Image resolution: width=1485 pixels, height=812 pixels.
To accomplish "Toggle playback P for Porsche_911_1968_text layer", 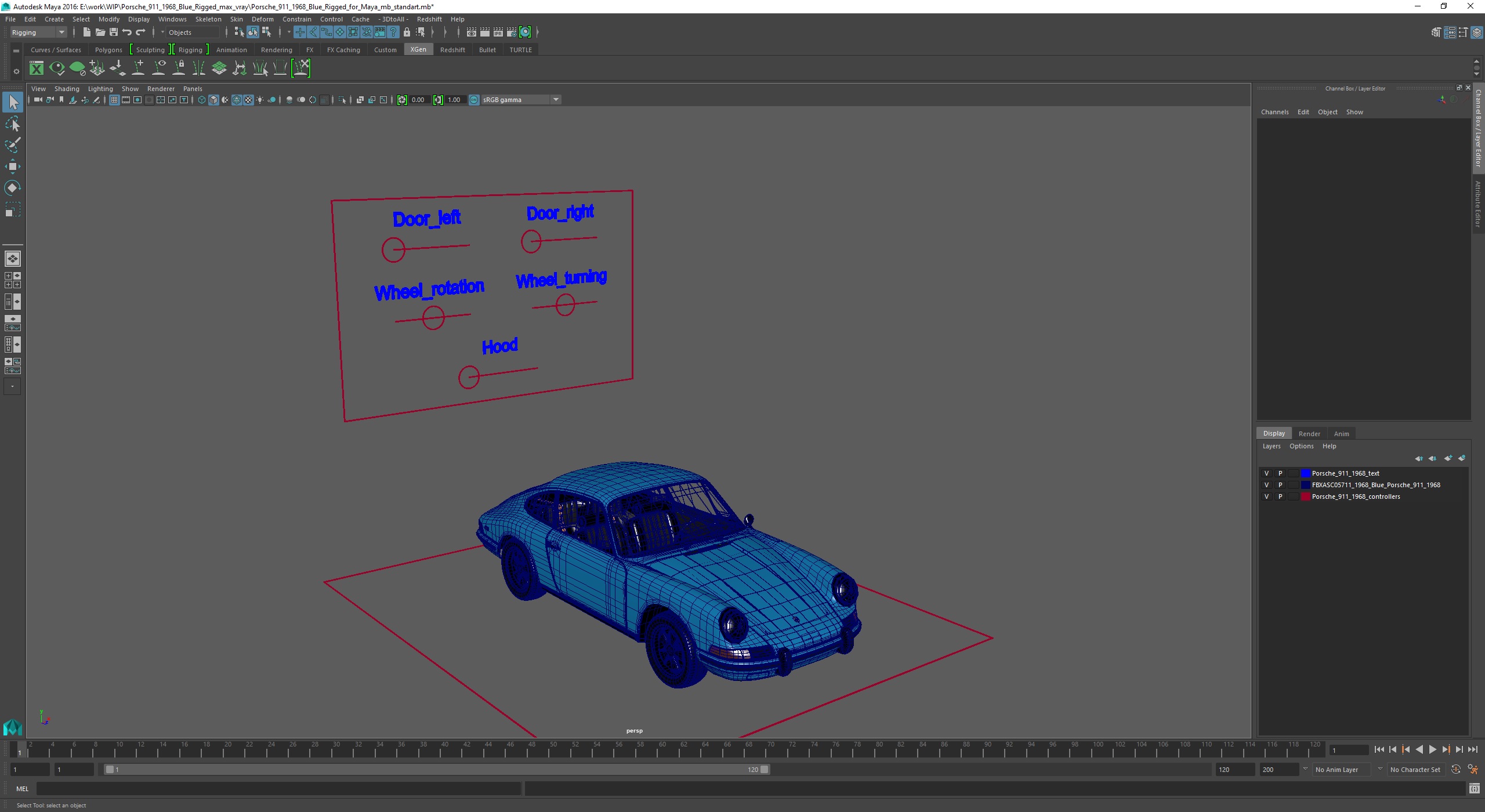I will pos(1280,473).
